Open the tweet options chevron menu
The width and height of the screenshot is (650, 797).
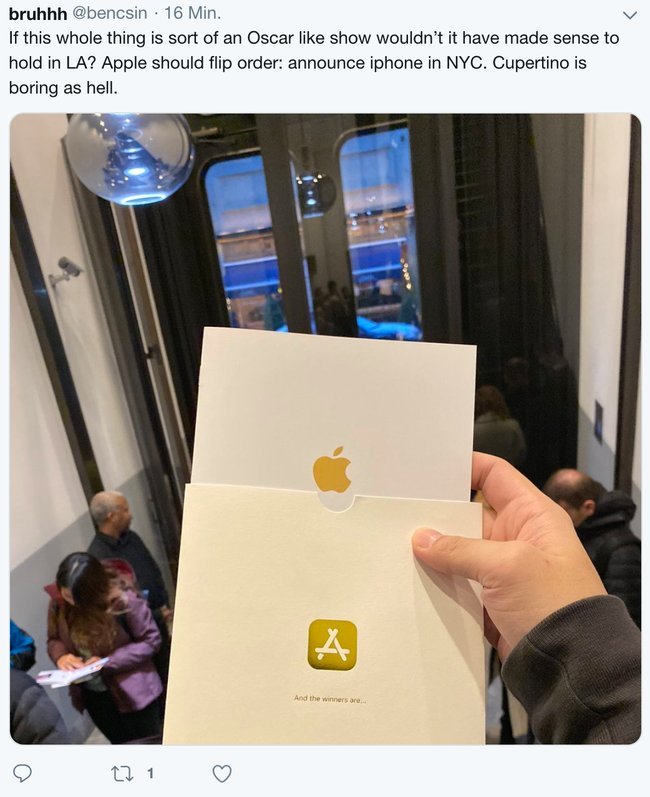630,15
